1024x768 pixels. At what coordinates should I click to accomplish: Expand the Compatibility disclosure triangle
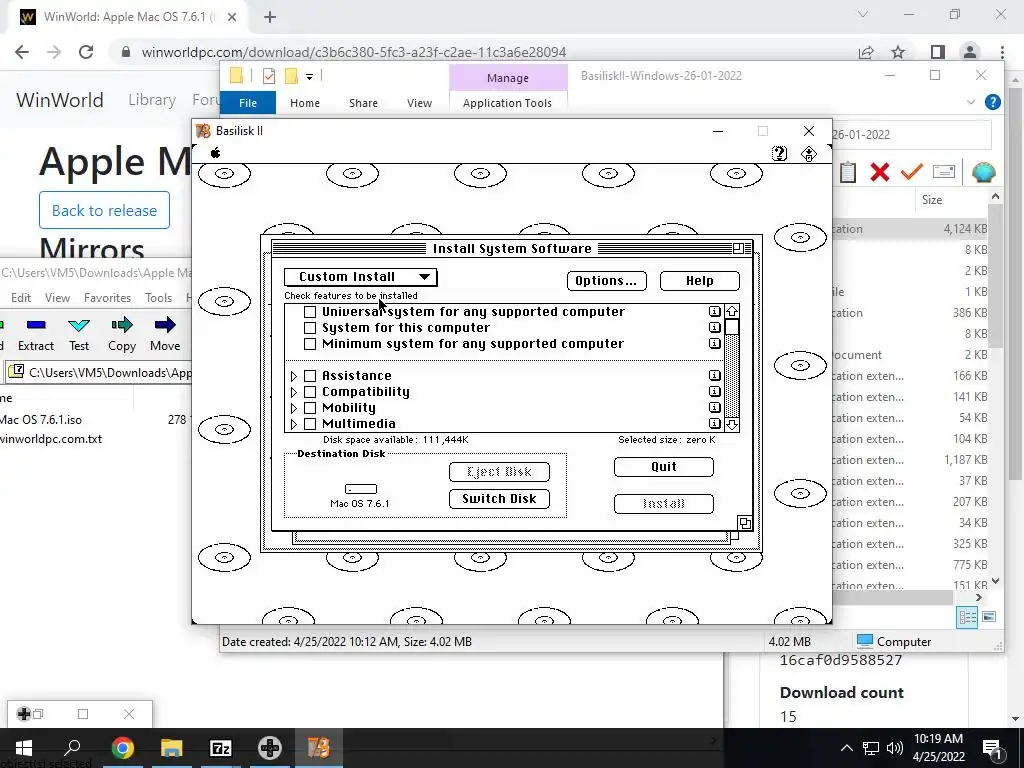pyautogui.click(x=294, y=392)
